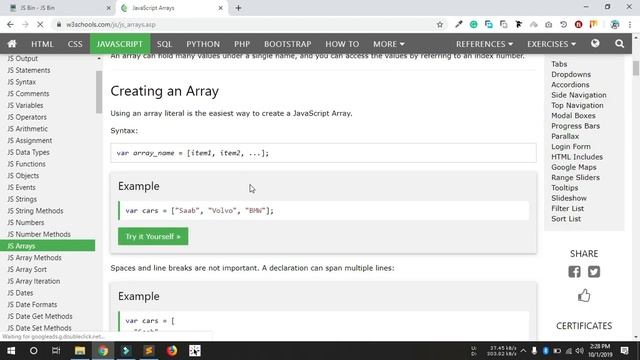Open Task View in taskbar
The height and width of the screenshot is (360, 640).
click(56, 351)
